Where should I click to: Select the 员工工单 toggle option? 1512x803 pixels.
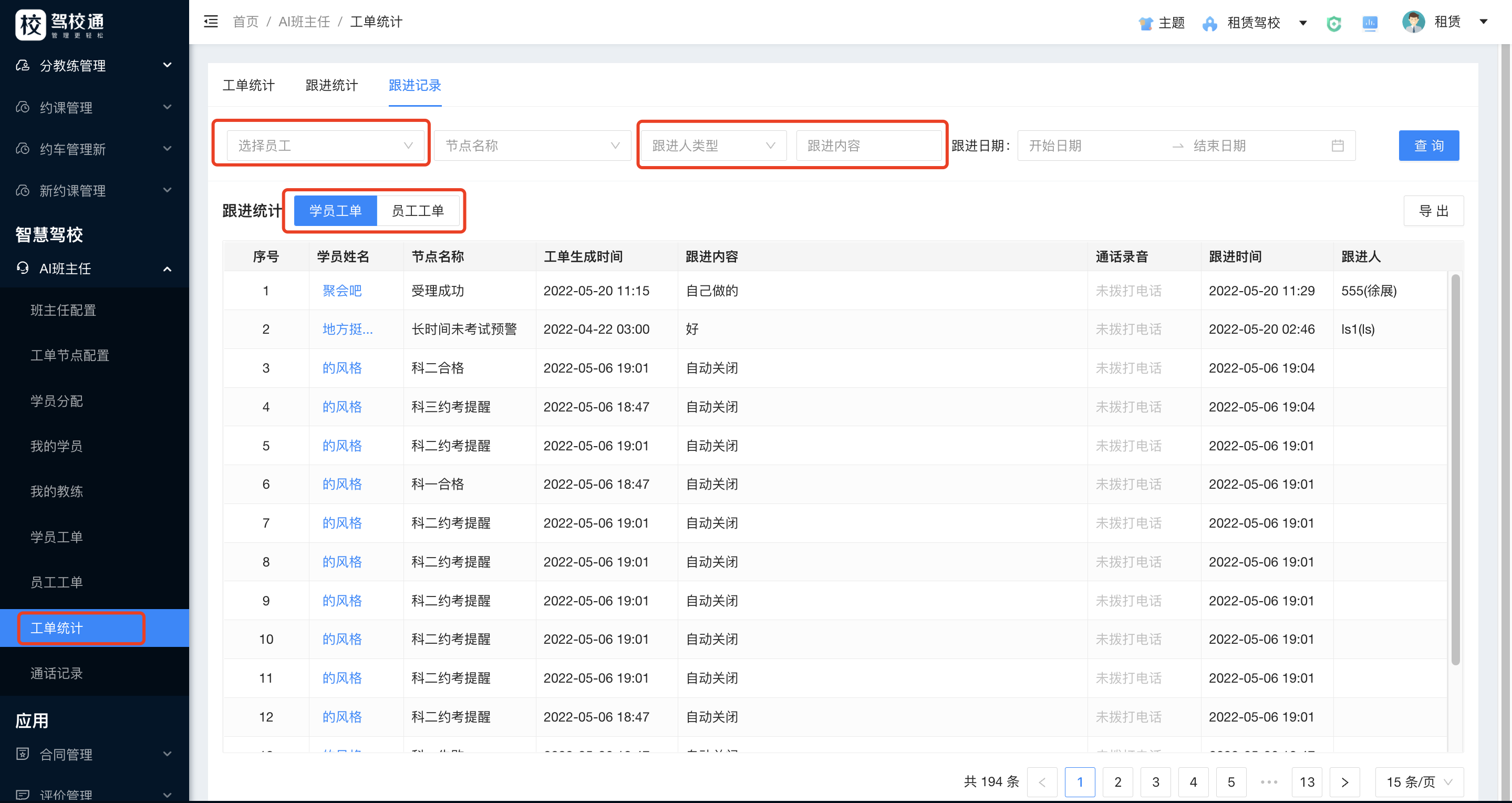coord(418,211)
